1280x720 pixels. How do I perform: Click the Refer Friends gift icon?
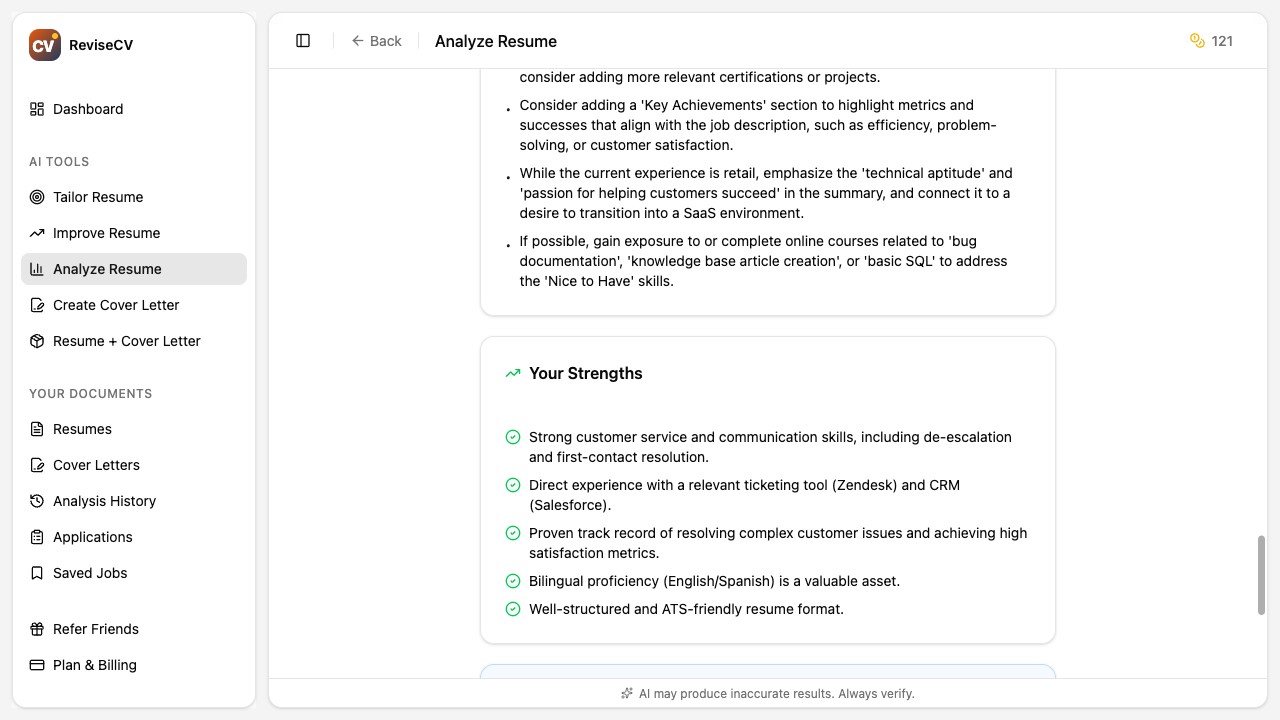click(x=37, y=629)
